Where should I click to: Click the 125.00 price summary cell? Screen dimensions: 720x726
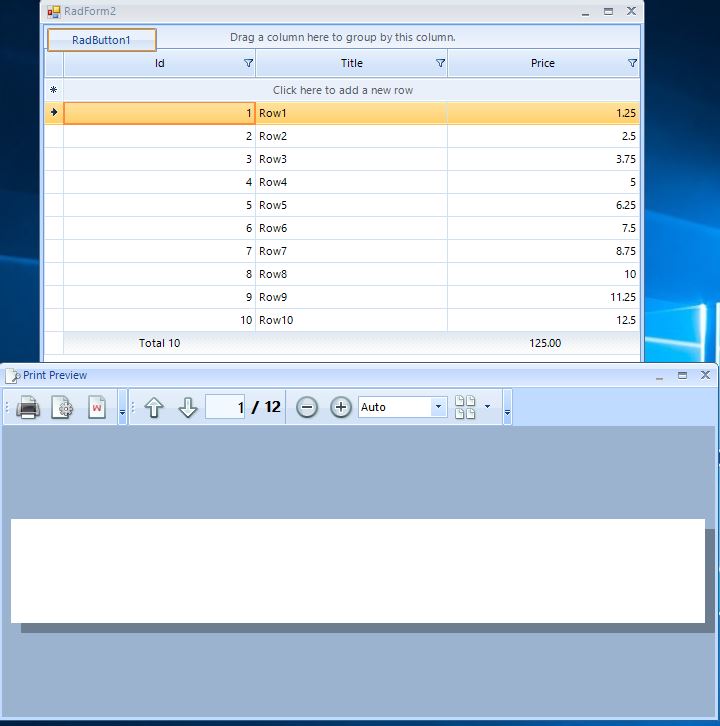(544, 343)
